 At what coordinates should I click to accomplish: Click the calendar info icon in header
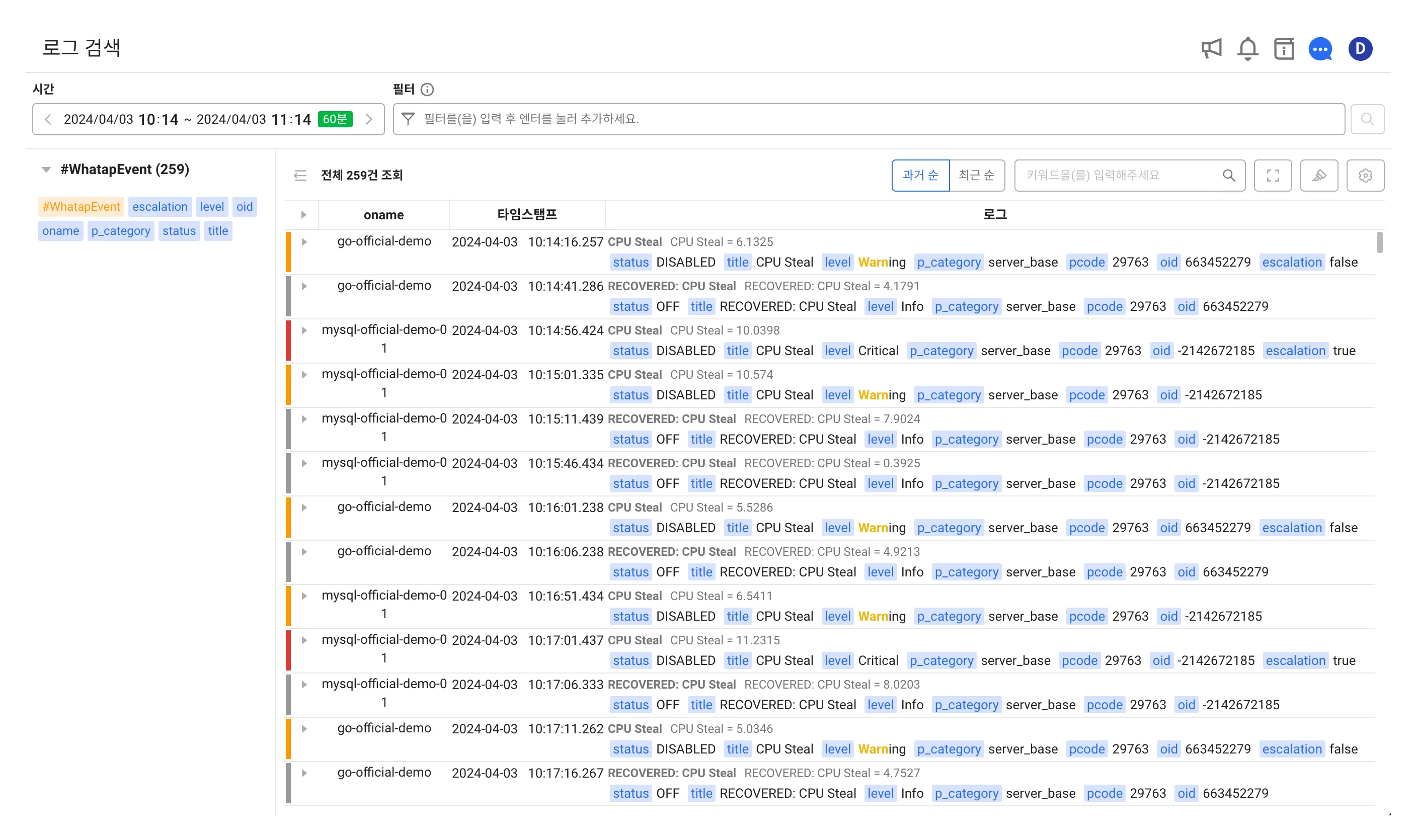click(x=1284, y=49)
